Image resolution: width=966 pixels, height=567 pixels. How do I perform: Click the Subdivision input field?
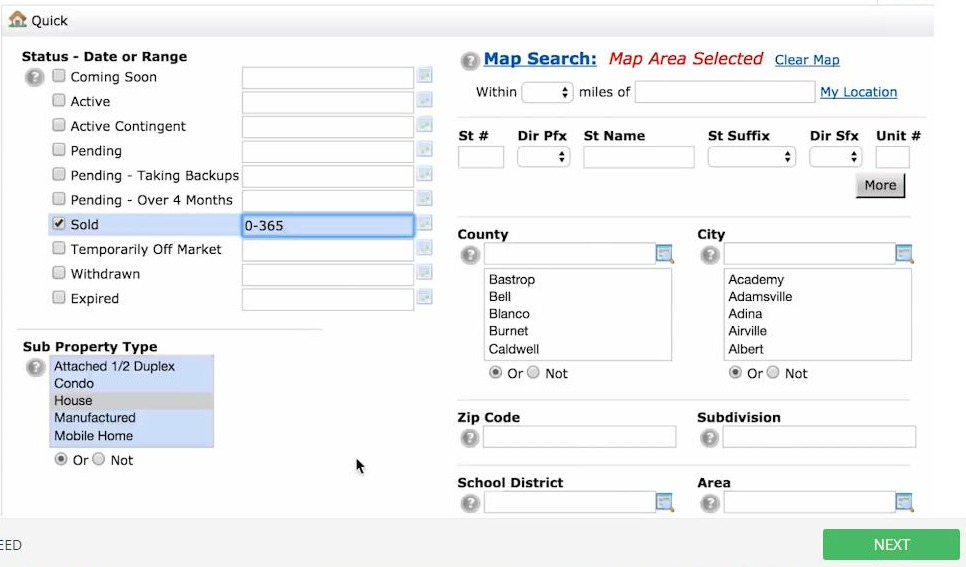pyautogui.click(x=819, y=437)
